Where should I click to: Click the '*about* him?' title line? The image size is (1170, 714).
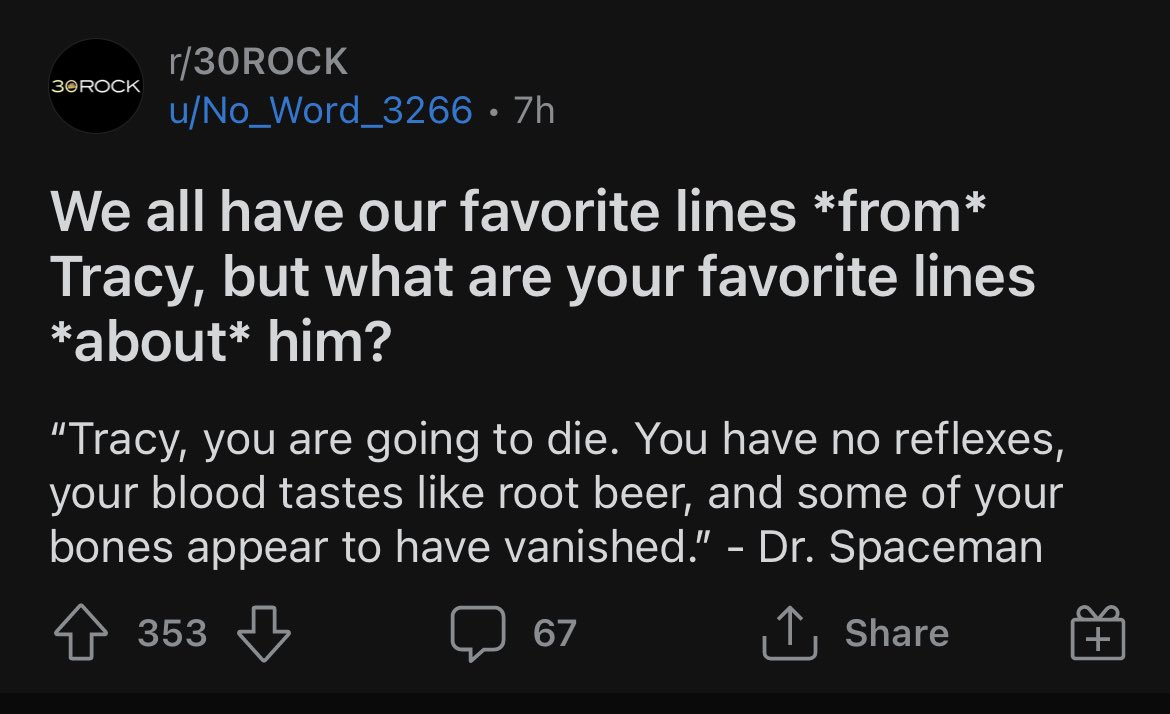[221, 342]
